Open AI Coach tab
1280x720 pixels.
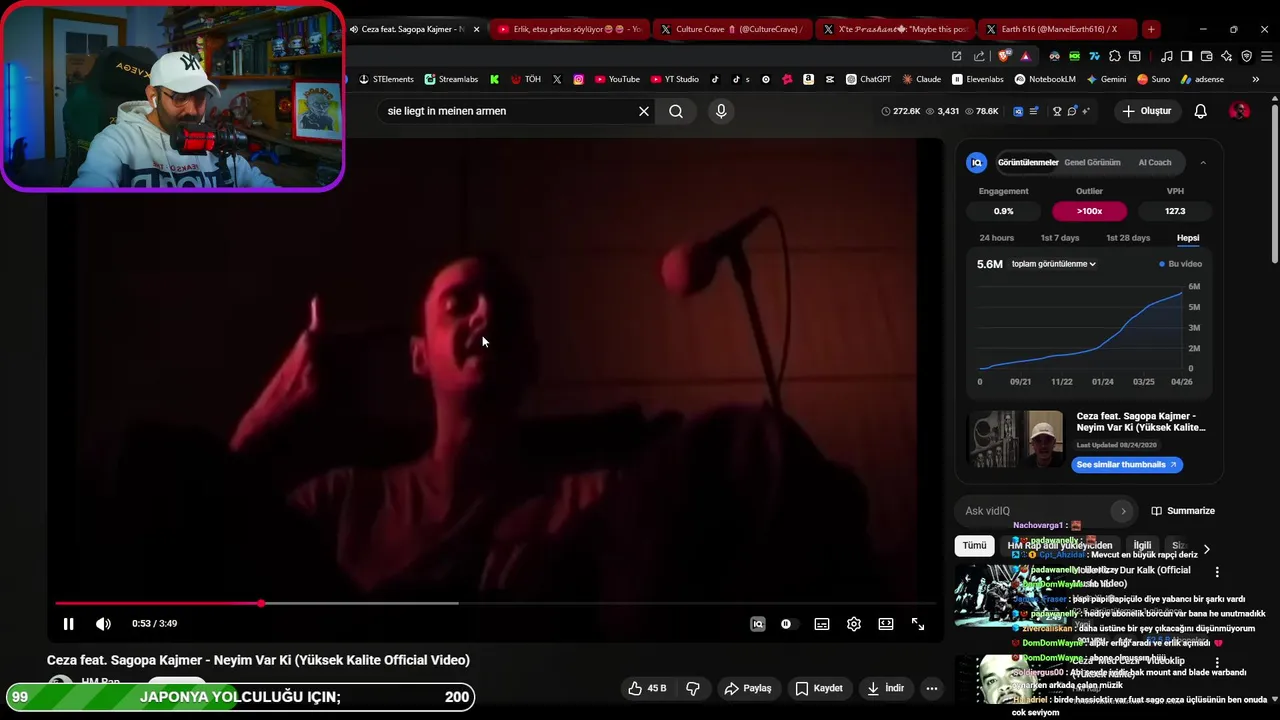tap(1155, 162)
